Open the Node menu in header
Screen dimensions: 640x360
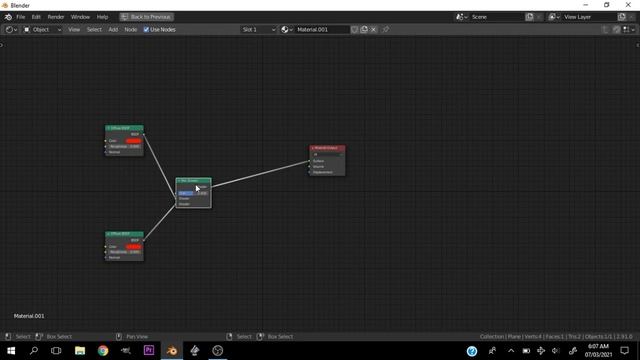pyautogui.click(x=131, y=30)
